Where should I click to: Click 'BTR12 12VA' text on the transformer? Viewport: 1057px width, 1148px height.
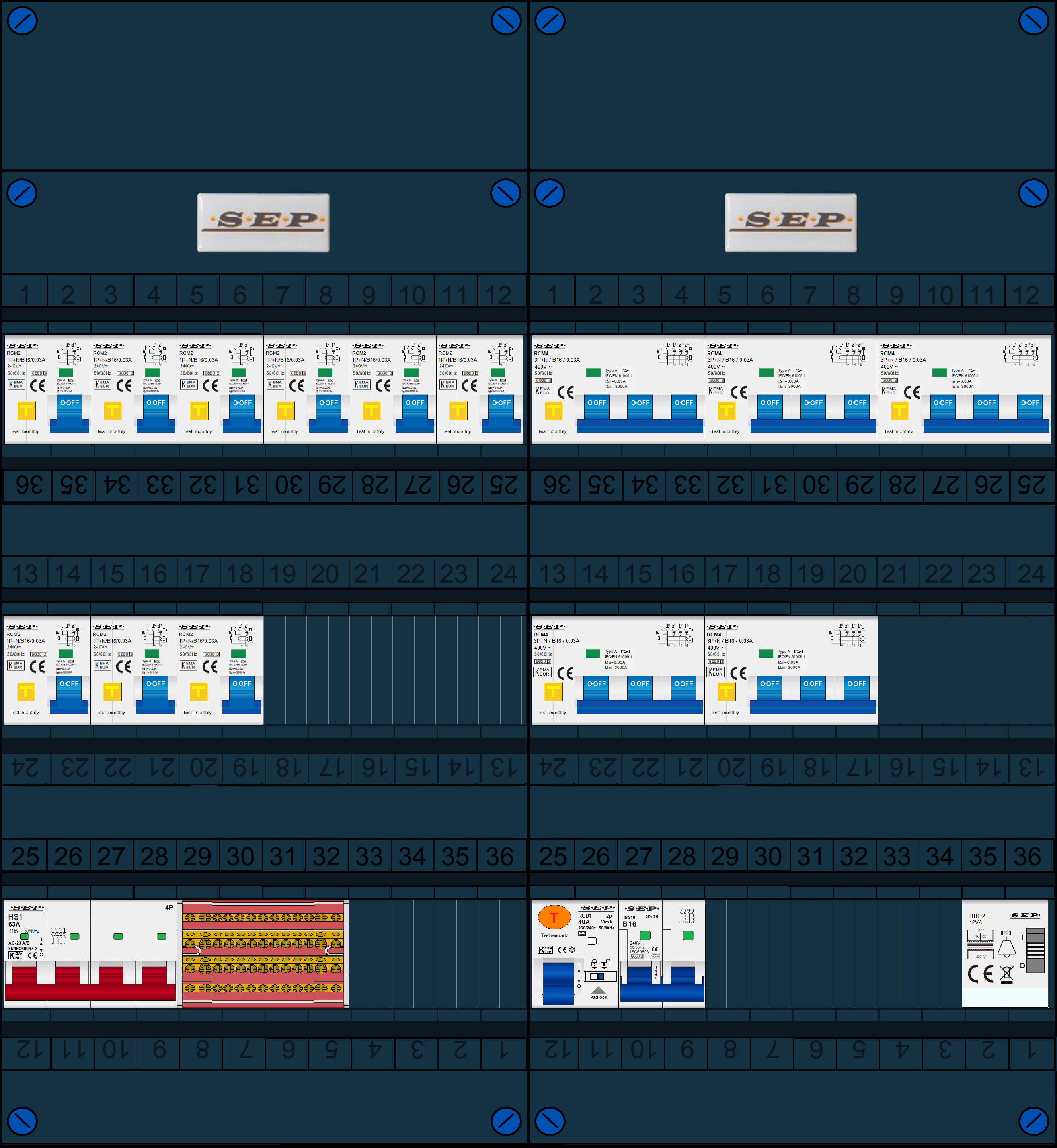(x=977, y=919)
